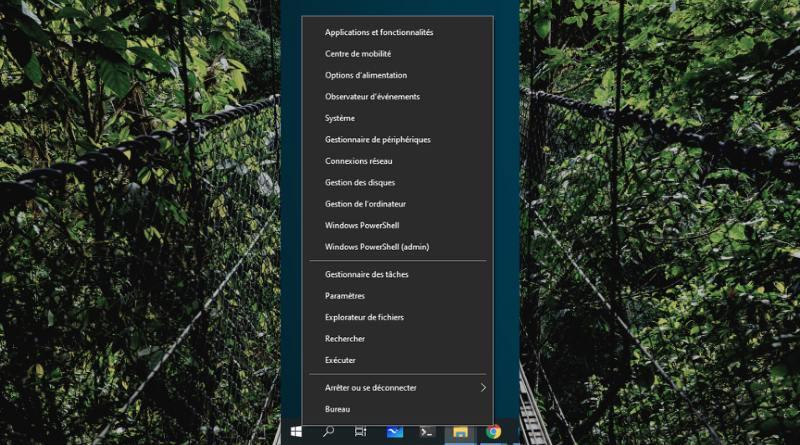Open Task View in the taskbar
Image resolution: width=800 pixels, height=445 pixels.
click(361, 432)
